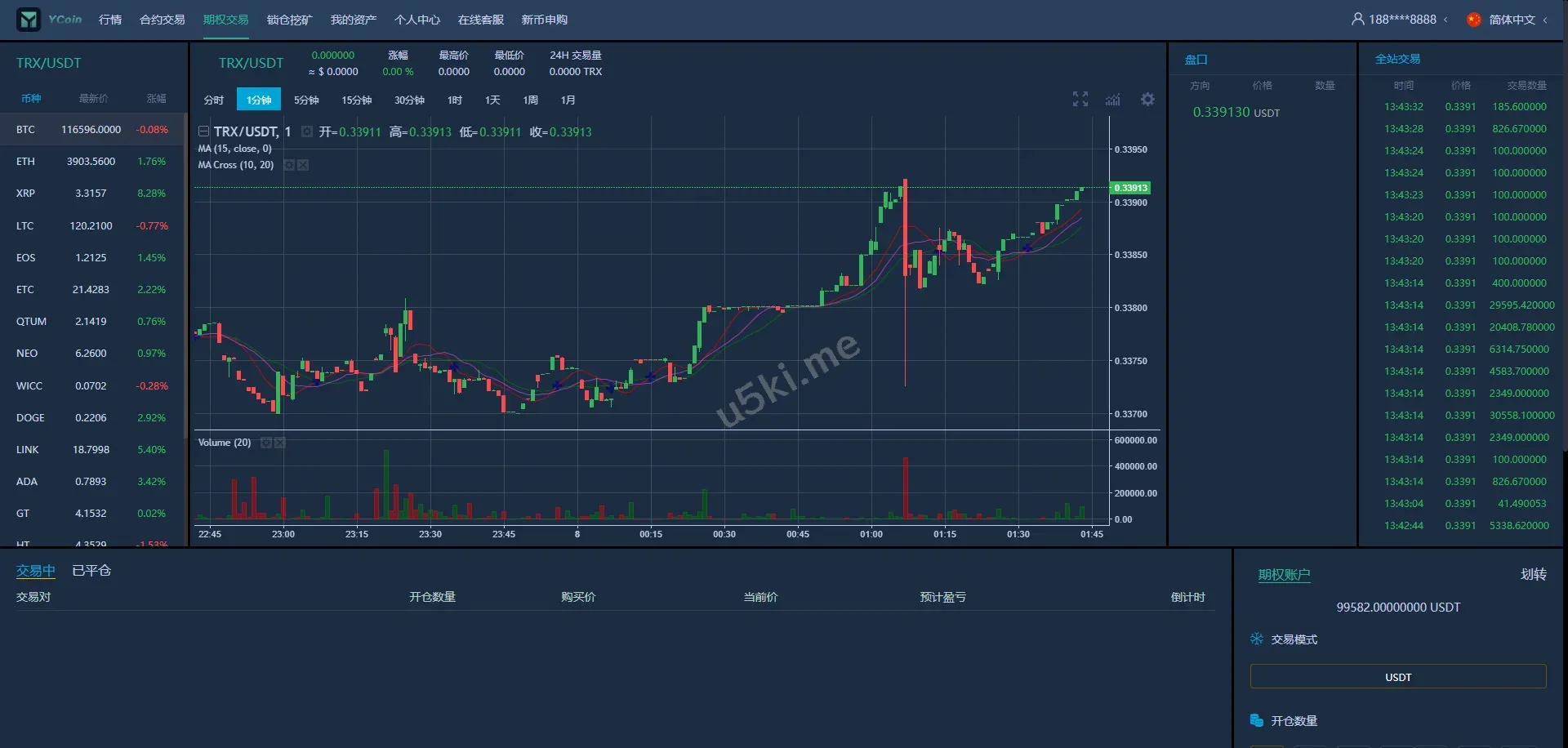Open the chart indicators icon
This screenshot has width=1568, height=748.
[1112, 100]
